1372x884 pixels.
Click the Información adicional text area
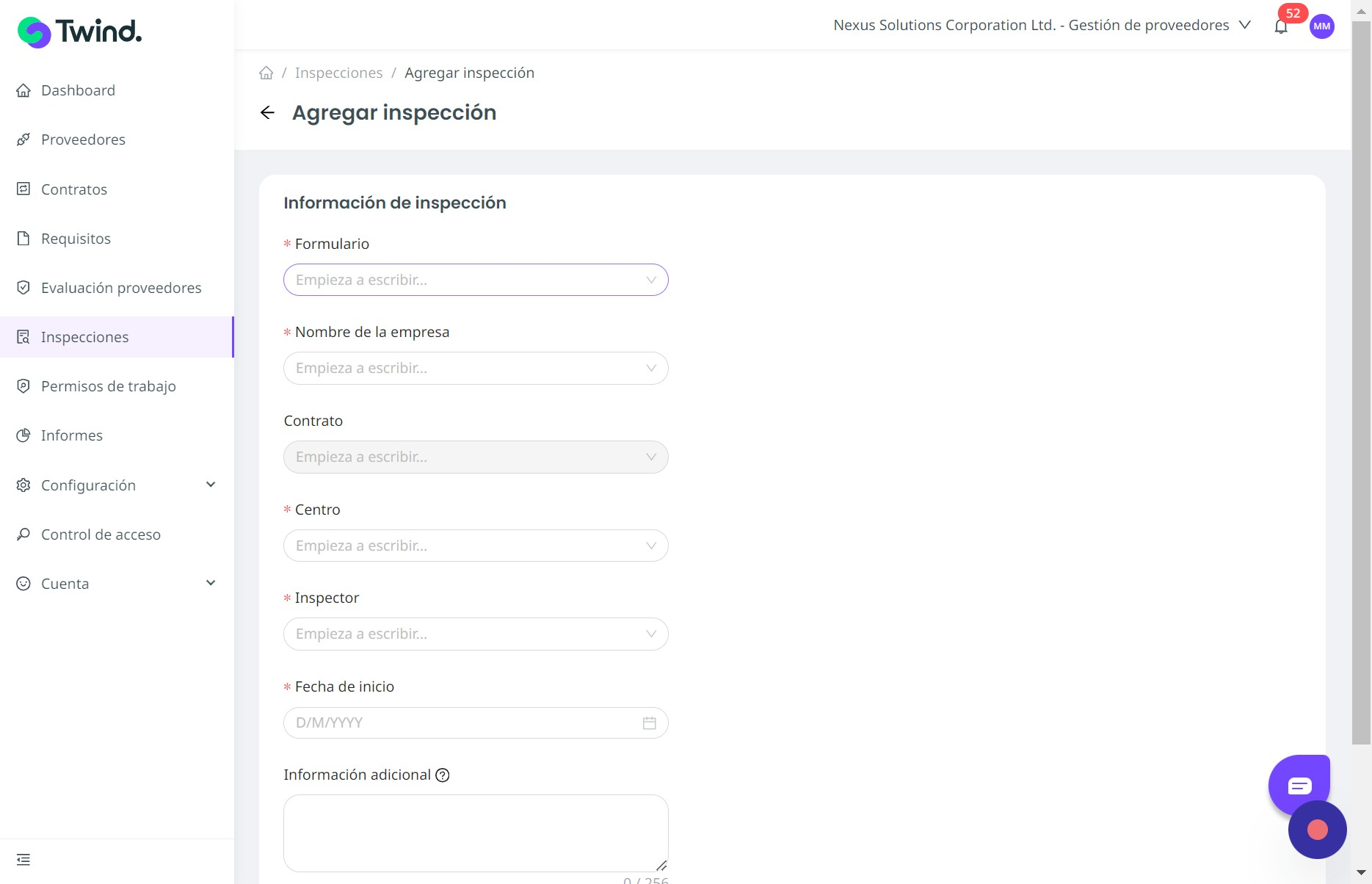coord(476,833)
